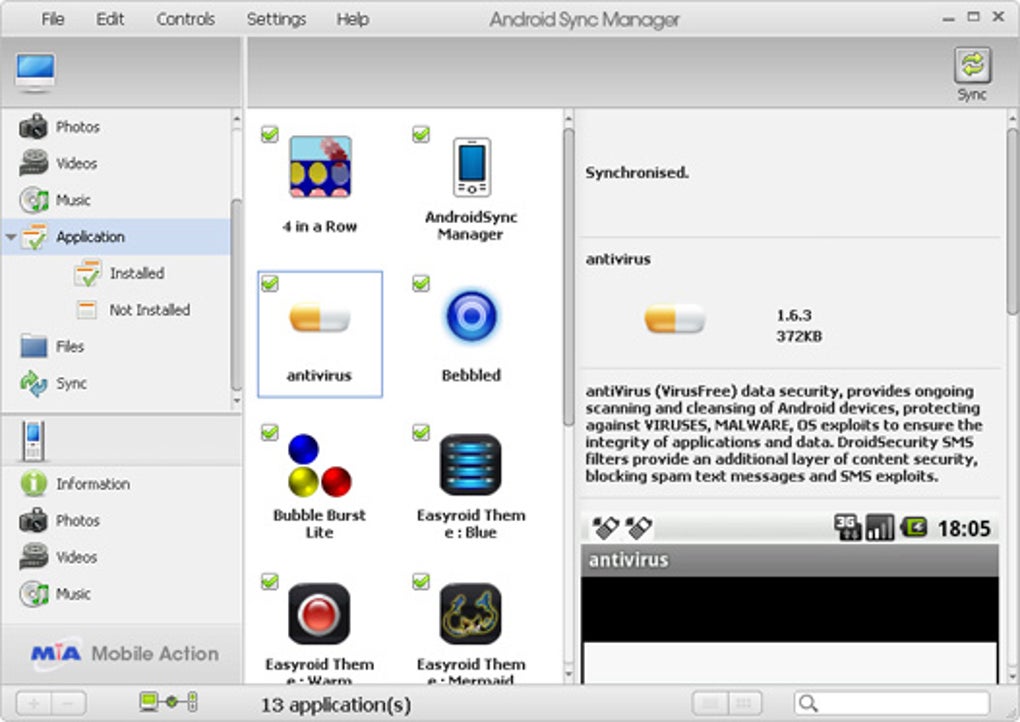The height and width of the screenshot is (722, 1020).
Task: Uncheck the Bebbled checkbox
Action: (x=421, y=283)
